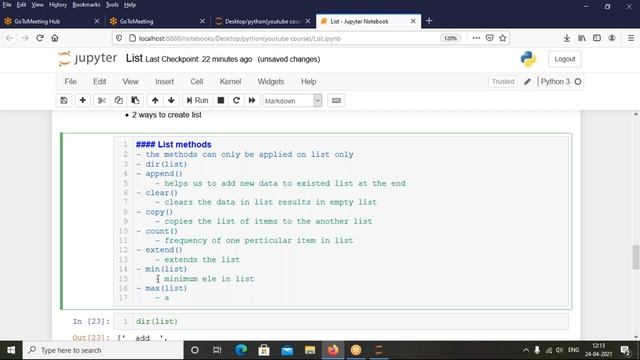Click the '#### List methods' heading line
This screenshot has width=640, height=360.
tap(173, 144)
